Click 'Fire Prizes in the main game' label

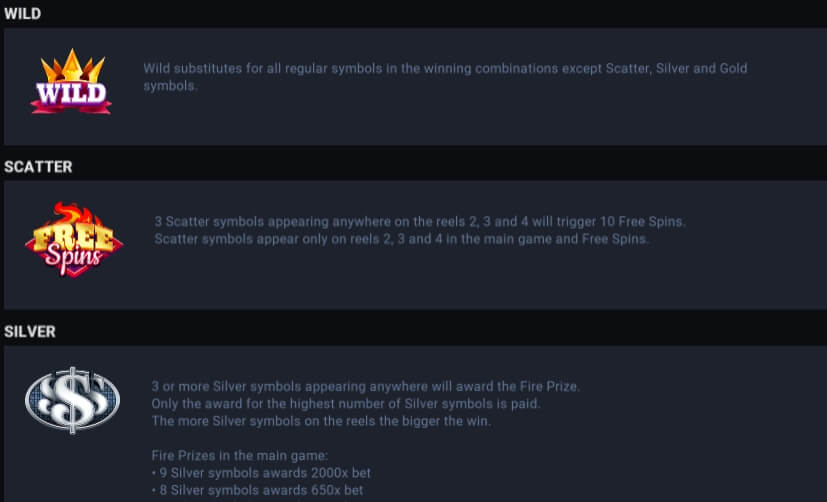(x=239, y=455)
